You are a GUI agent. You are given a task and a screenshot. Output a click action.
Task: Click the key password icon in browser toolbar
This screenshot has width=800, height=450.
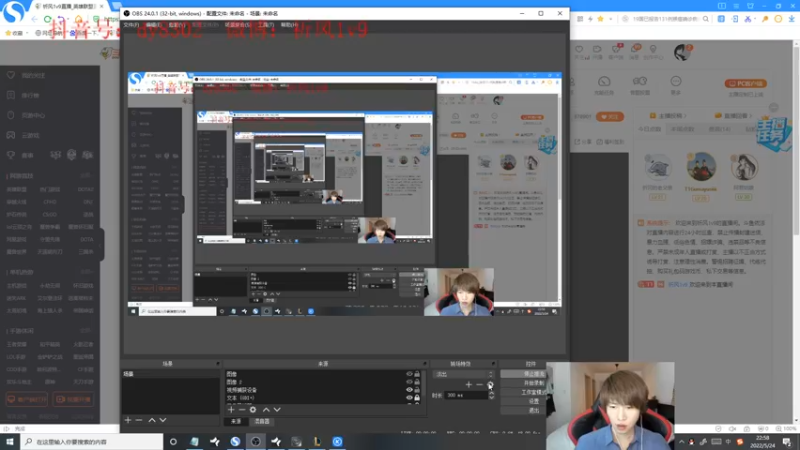765,19
